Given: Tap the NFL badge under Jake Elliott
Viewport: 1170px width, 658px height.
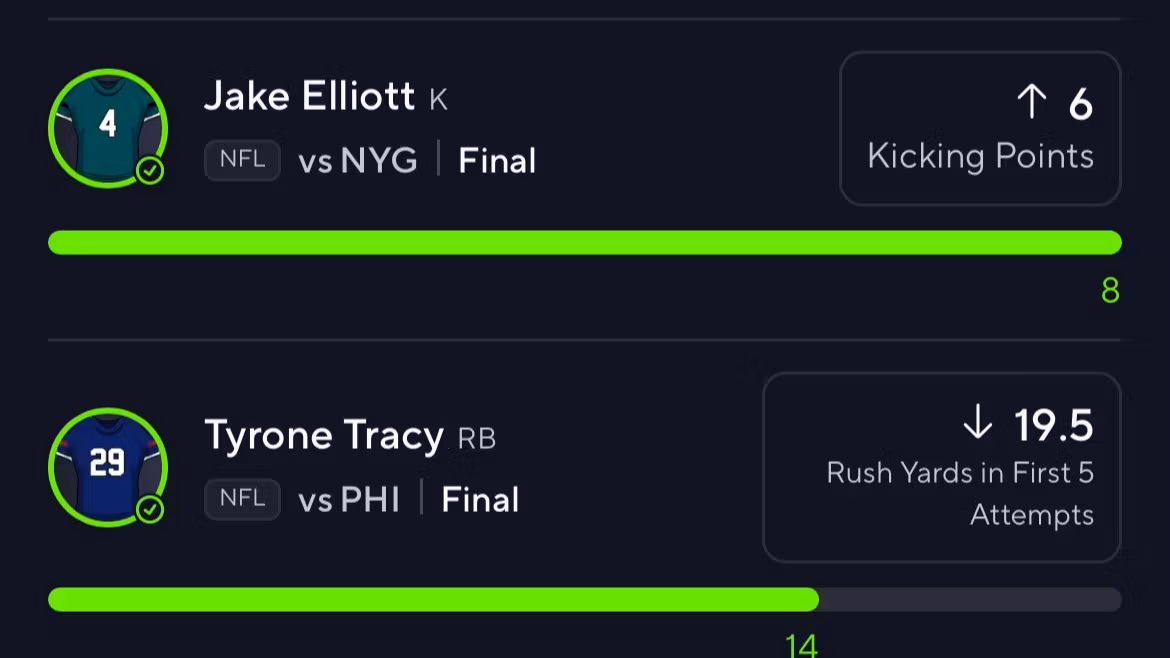Looking at the screenshot, I should coord(242,160).
